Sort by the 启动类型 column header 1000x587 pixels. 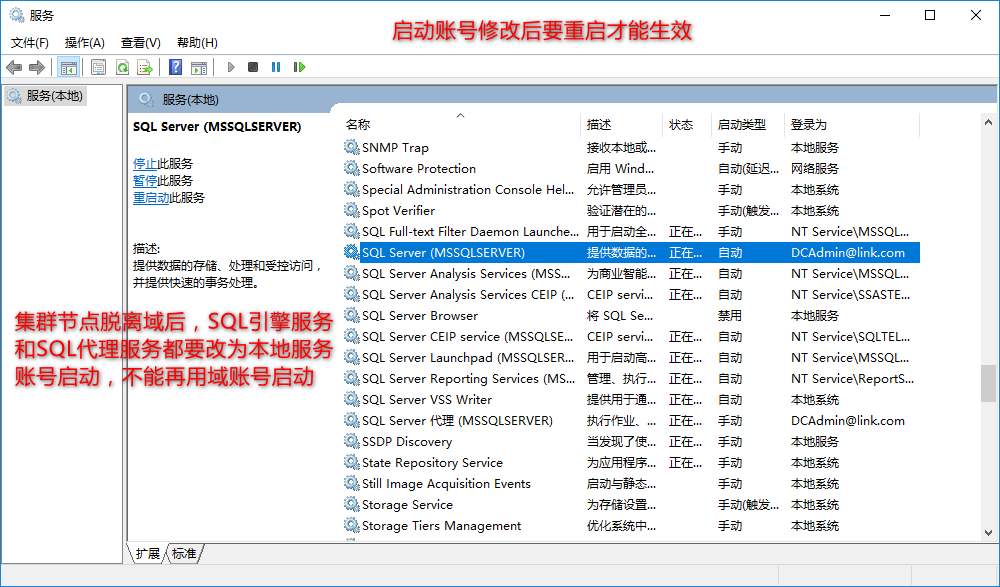tap(748, 124)
